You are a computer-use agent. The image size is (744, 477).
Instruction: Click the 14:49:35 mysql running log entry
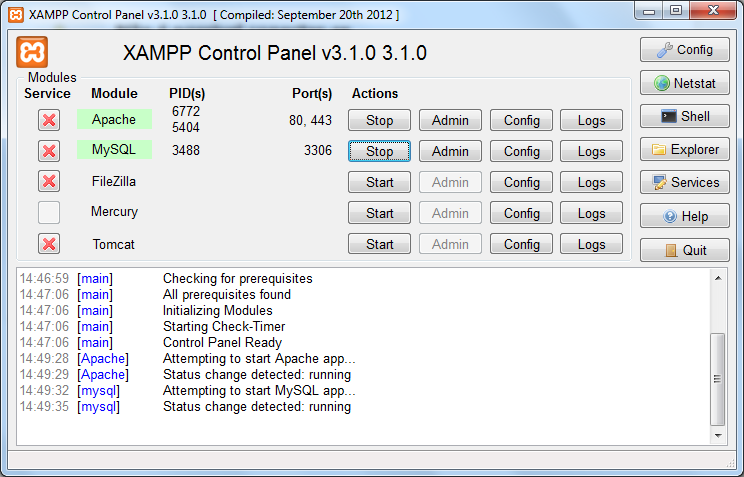[186, 407]
